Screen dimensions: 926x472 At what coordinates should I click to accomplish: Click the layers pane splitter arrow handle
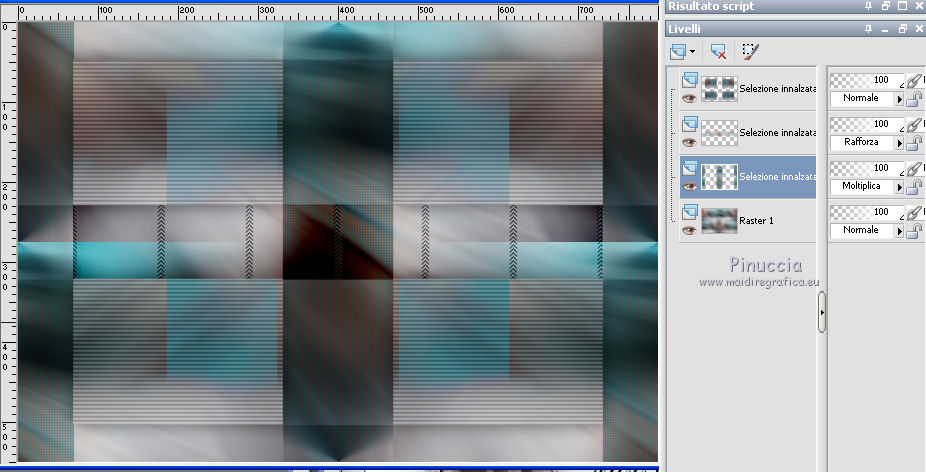[x=821, y=312]
